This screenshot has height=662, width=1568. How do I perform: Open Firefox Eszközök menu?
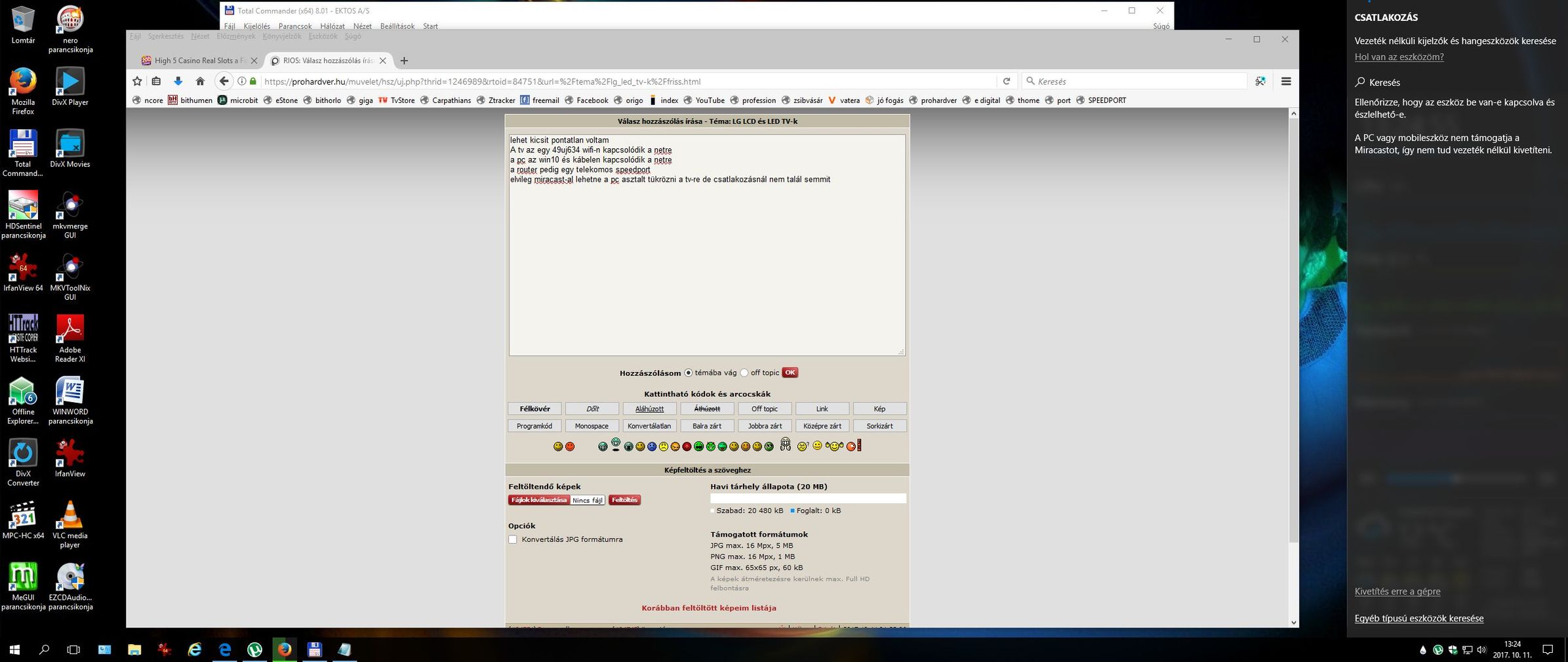pos(323,36)
